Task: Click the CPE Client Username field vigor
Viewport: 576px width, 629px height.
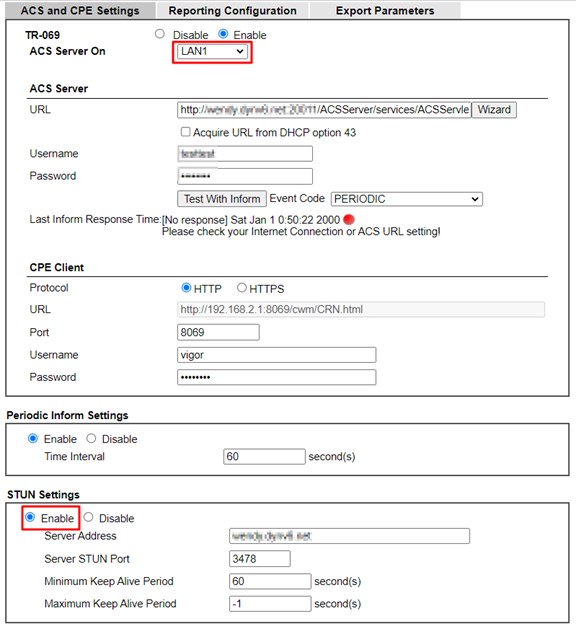Action: (276, 355)
